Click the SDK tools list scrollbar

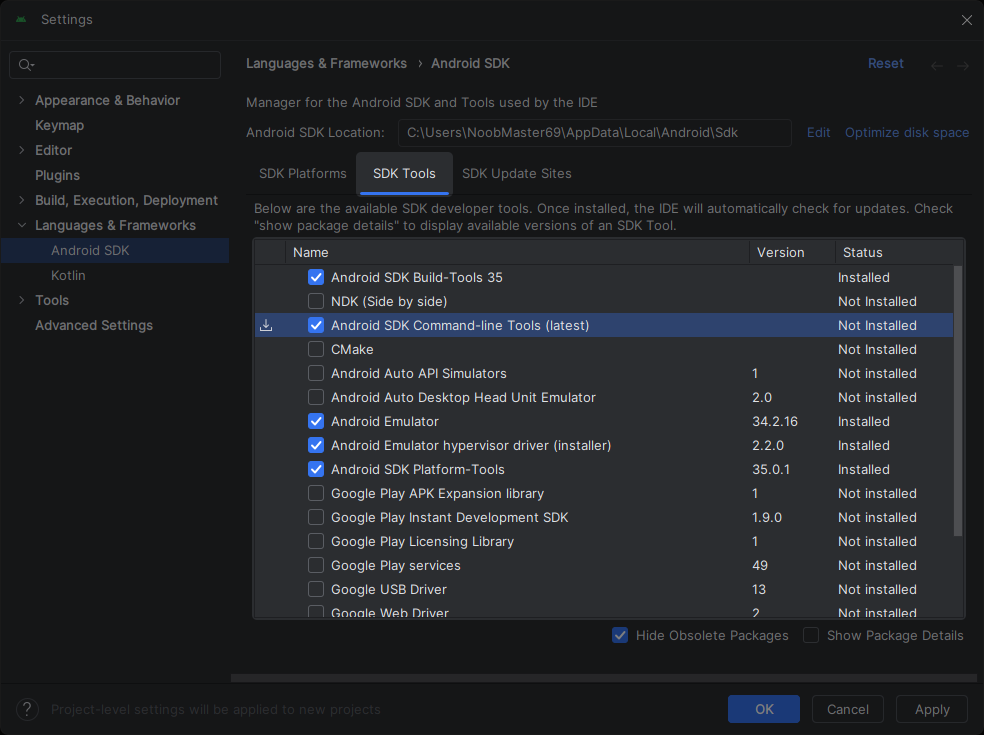coord(958,401)
